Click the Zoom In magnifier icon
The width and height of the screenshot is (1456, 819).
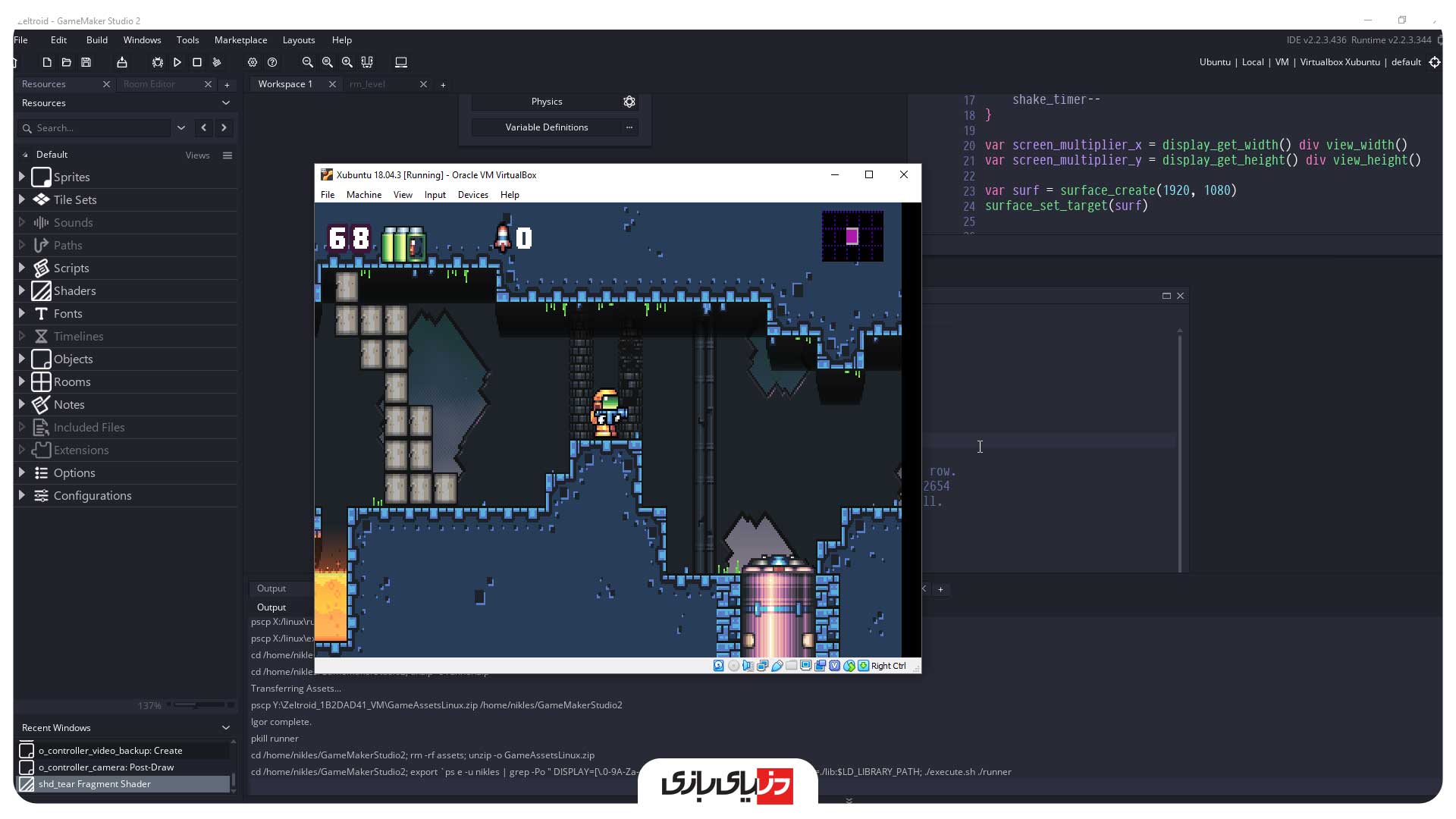347,62
